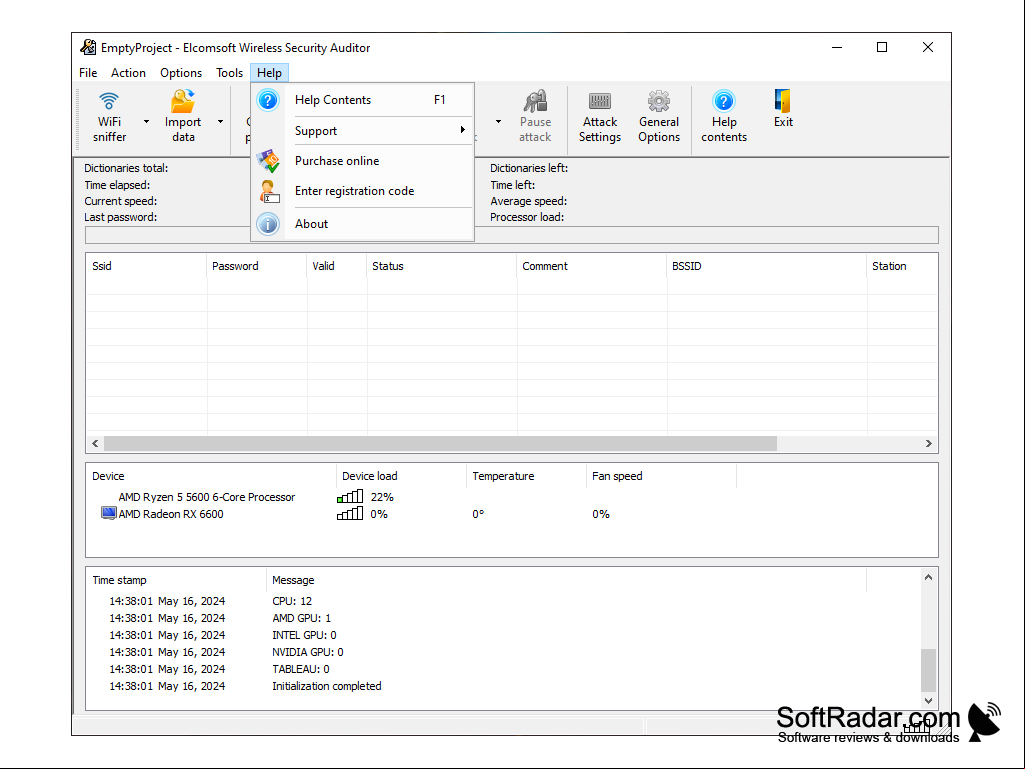Viewport: 1025px width, 769px height.
Task: Click the AMD Radeon GPU monitor icon
Action: 109,513
